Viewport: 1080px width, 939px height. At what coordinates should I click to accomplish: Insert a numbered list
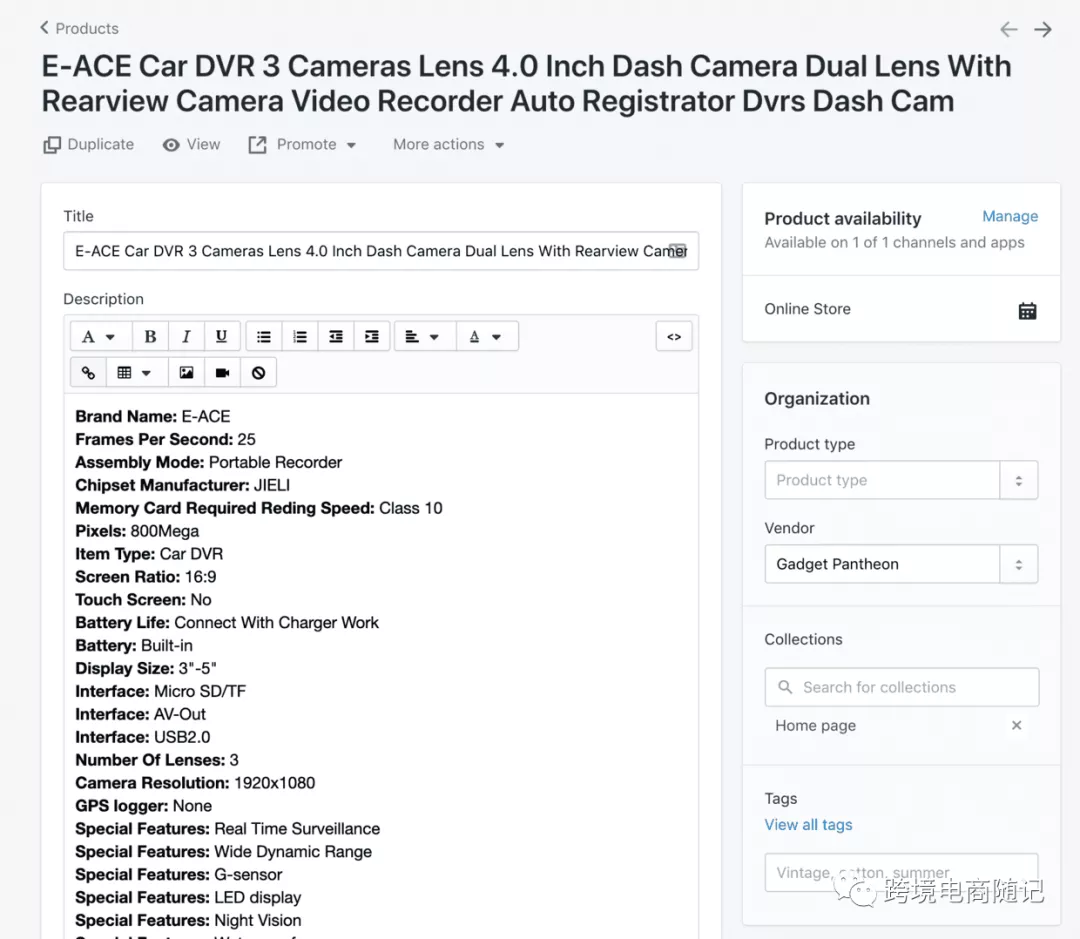point(300,336)
